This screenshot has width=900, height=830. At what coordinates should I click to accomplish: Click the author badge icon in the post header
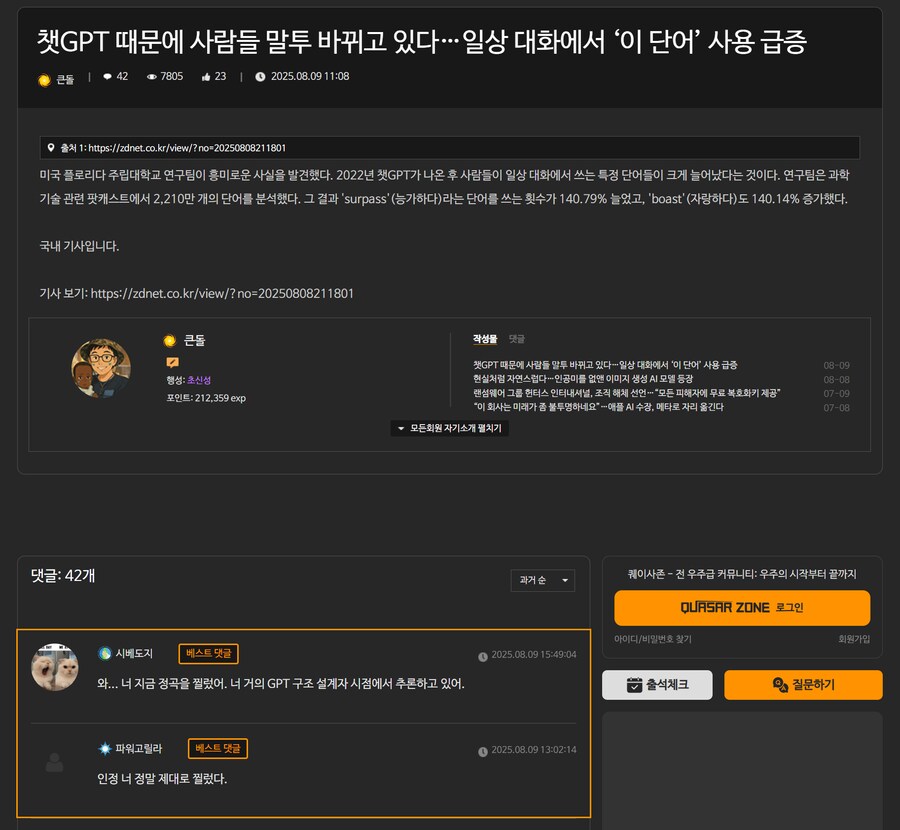[44, 80]
